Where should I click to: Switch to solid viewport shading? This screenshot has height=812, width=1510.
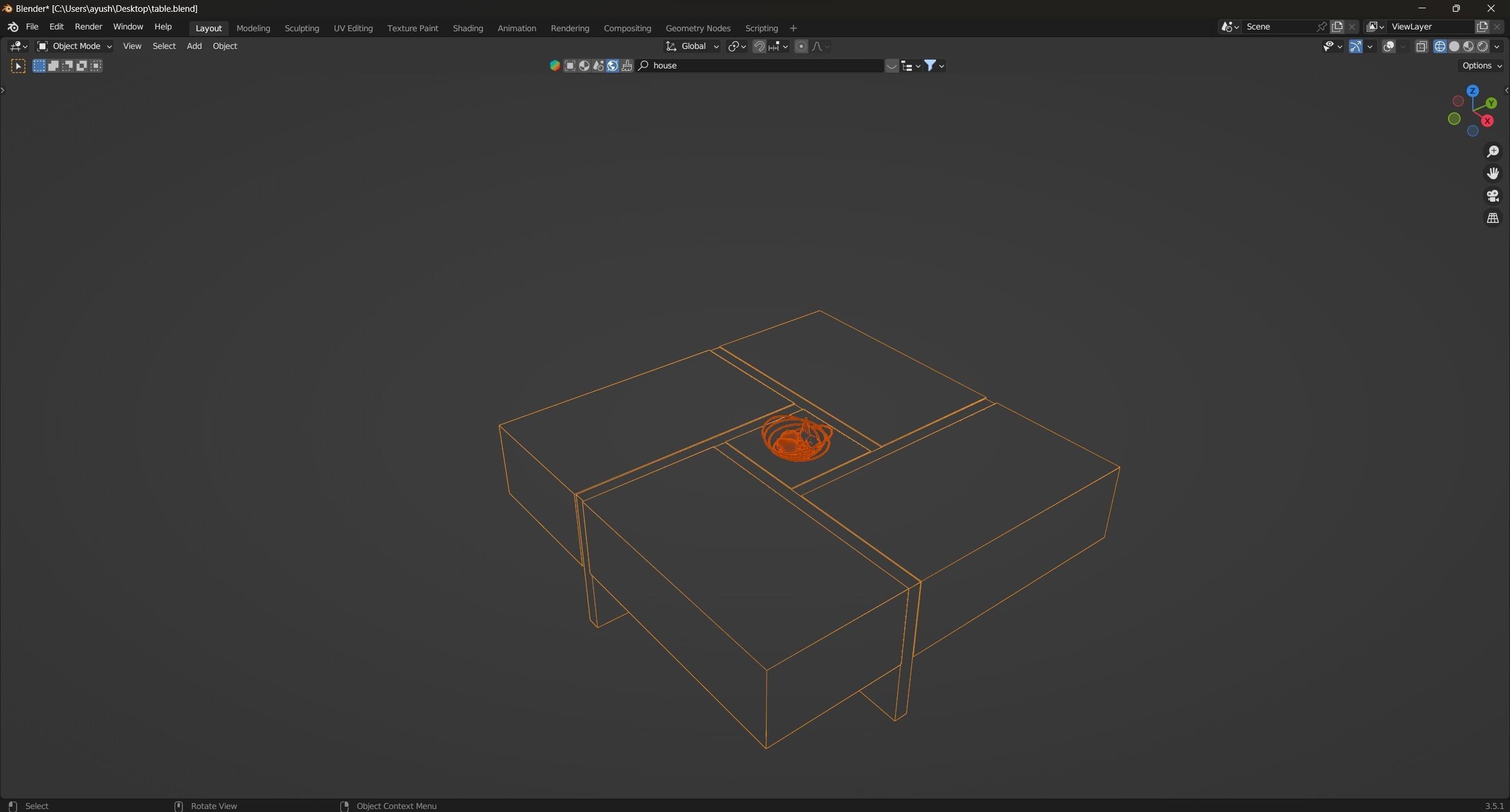[1454, 47]
